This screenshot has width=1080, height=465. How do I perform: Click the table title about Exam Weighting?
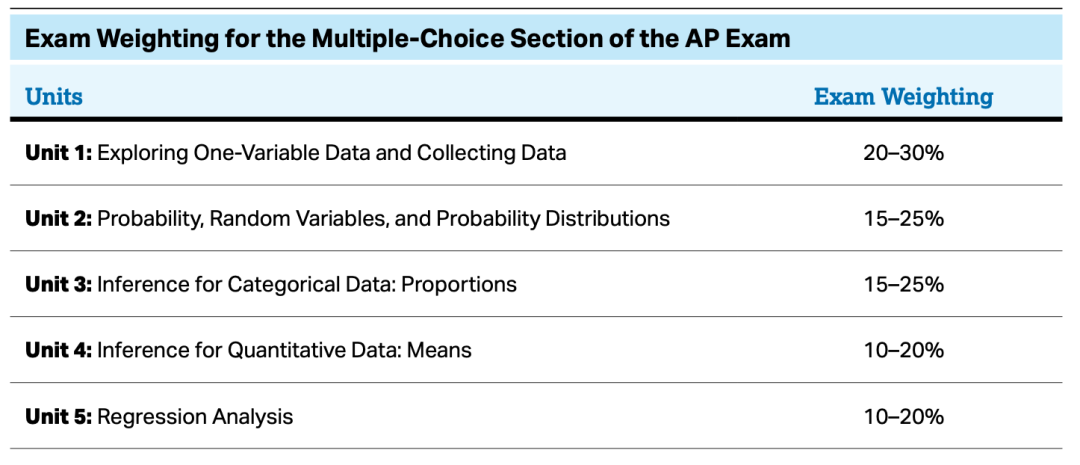tap(407, 39)
